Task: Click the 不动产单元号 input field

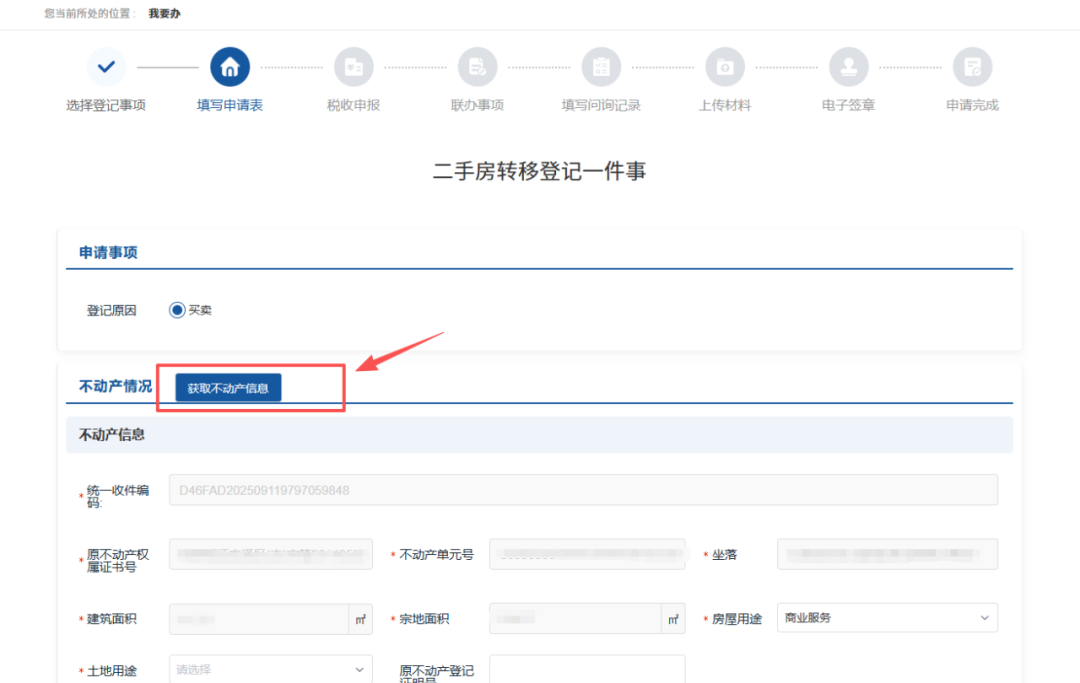Action: 587,554
